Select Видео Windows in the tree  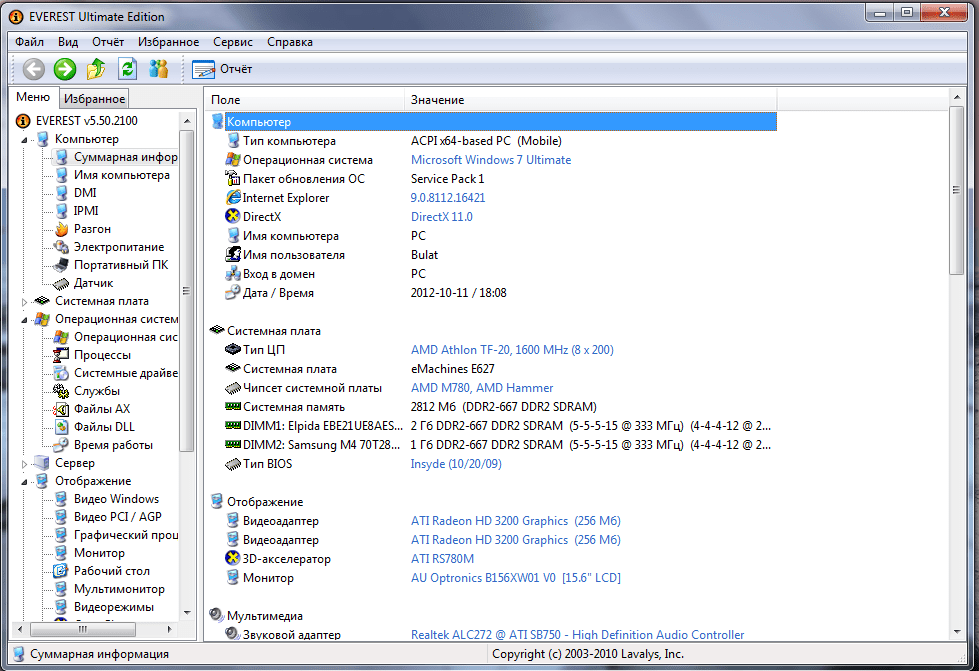click(x=116, y=499)
